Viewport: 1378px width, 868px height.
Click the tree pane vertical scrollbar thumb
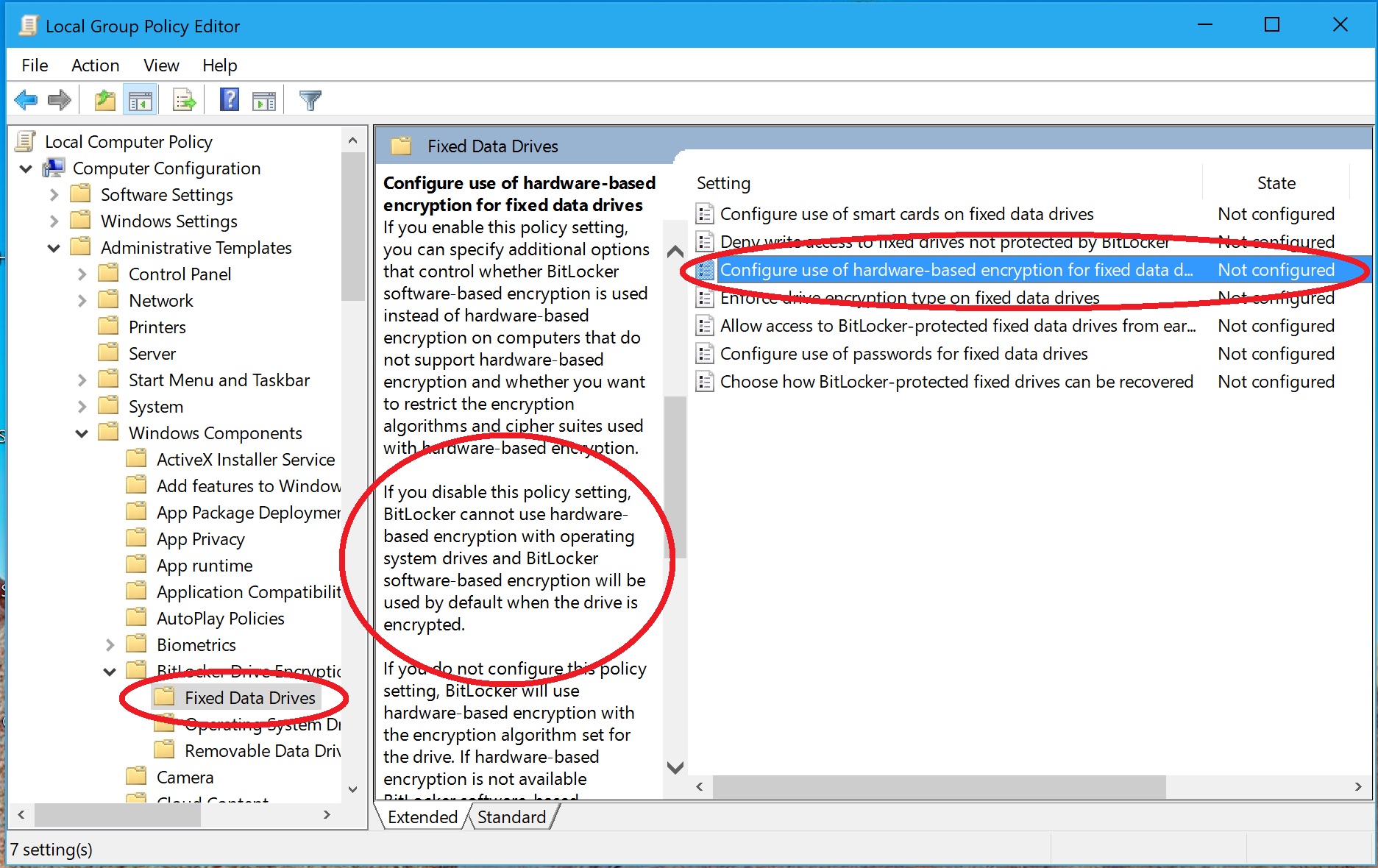pyautogui.click(x=353, y=227)
